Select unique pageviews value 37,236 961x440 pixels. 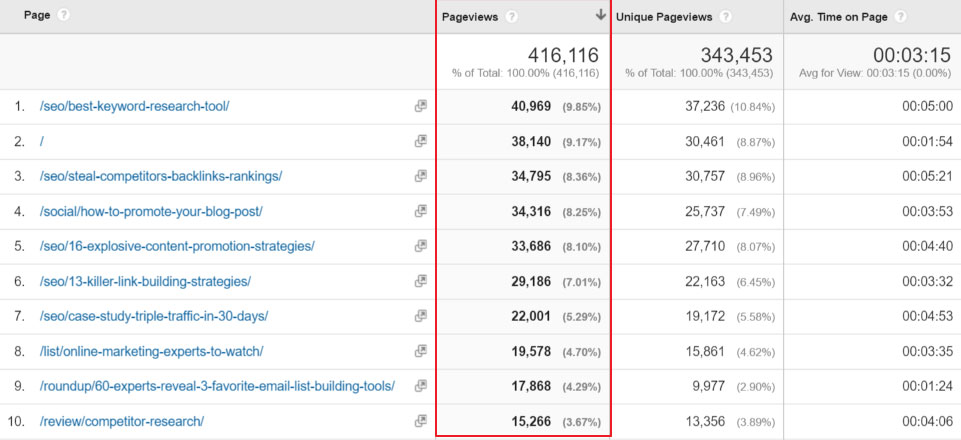click(705, 106)
